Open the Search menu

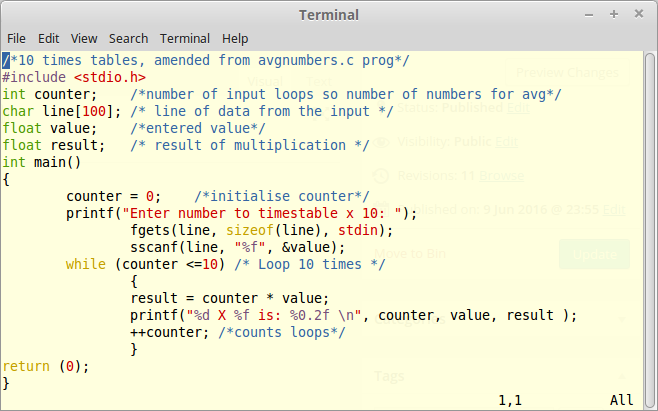(x=126, y=38)
